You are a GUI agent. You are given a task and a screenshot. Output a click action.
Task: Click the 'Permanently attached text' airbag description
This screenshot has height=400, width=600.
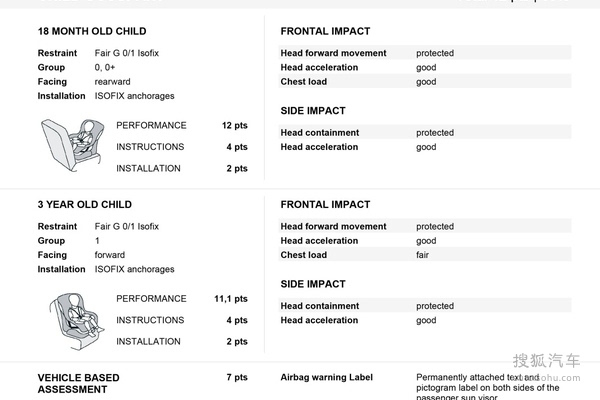click(x=478, y=378)
